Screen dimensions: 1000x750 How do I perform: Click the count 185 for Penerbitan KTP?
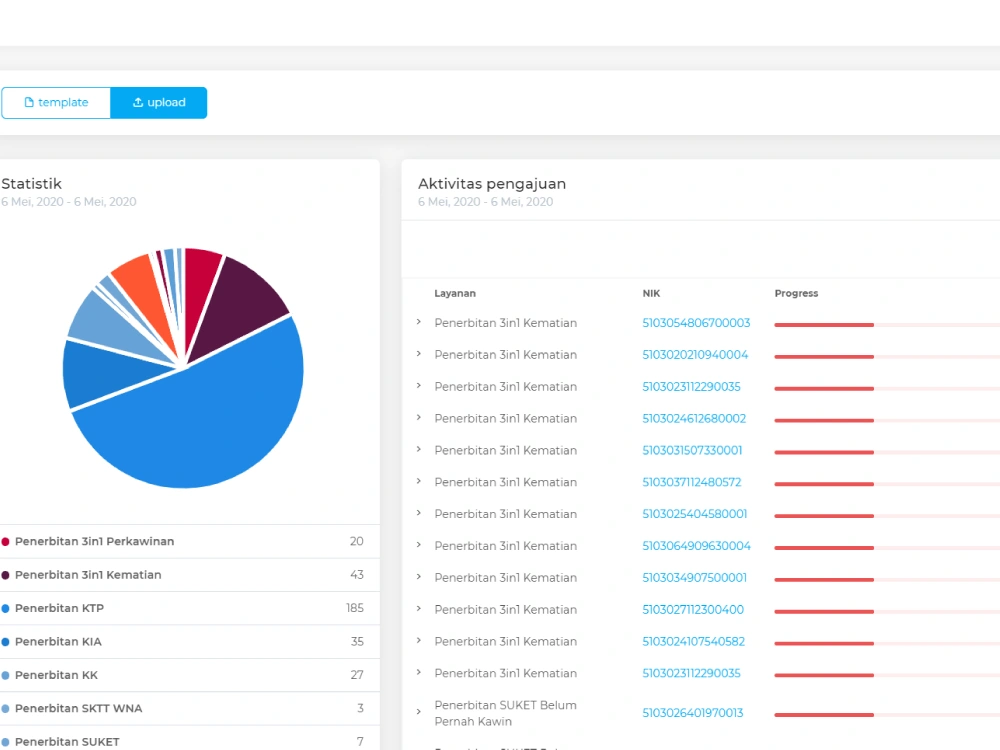pos(355,608)
